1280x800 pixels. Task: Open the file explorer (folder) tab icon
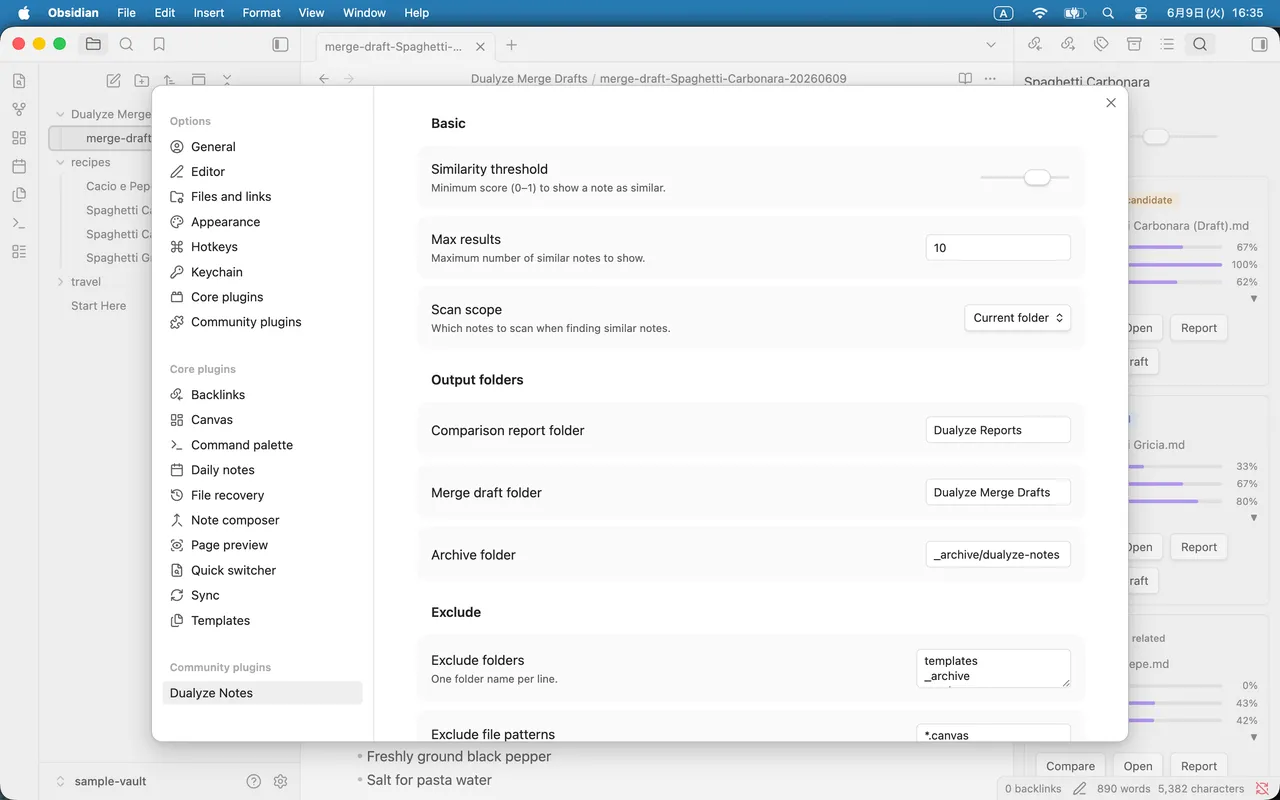point(93,44)
